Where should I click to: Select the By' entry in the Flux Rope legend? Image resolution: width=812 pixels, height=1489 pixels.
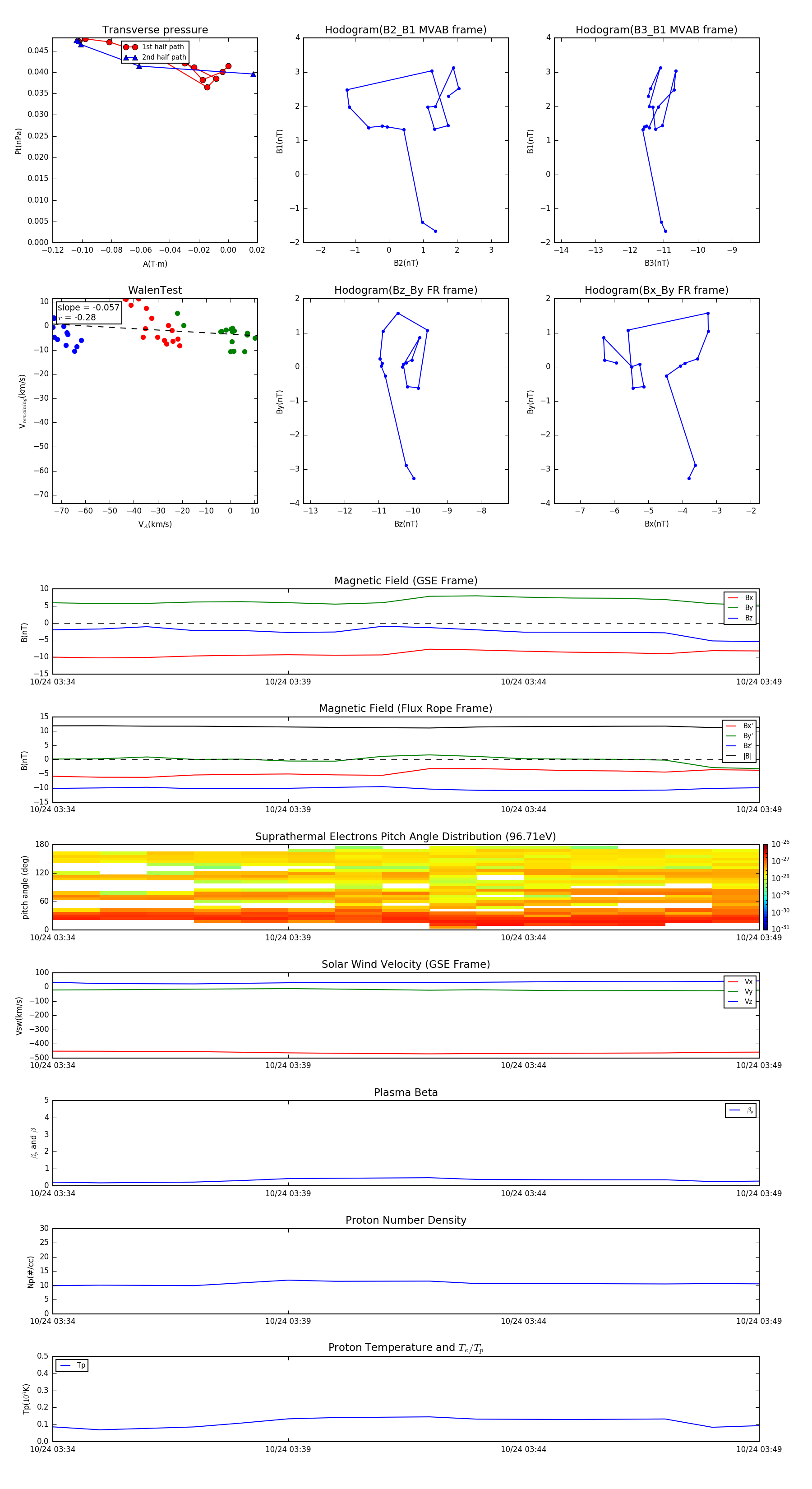[740, 736]
